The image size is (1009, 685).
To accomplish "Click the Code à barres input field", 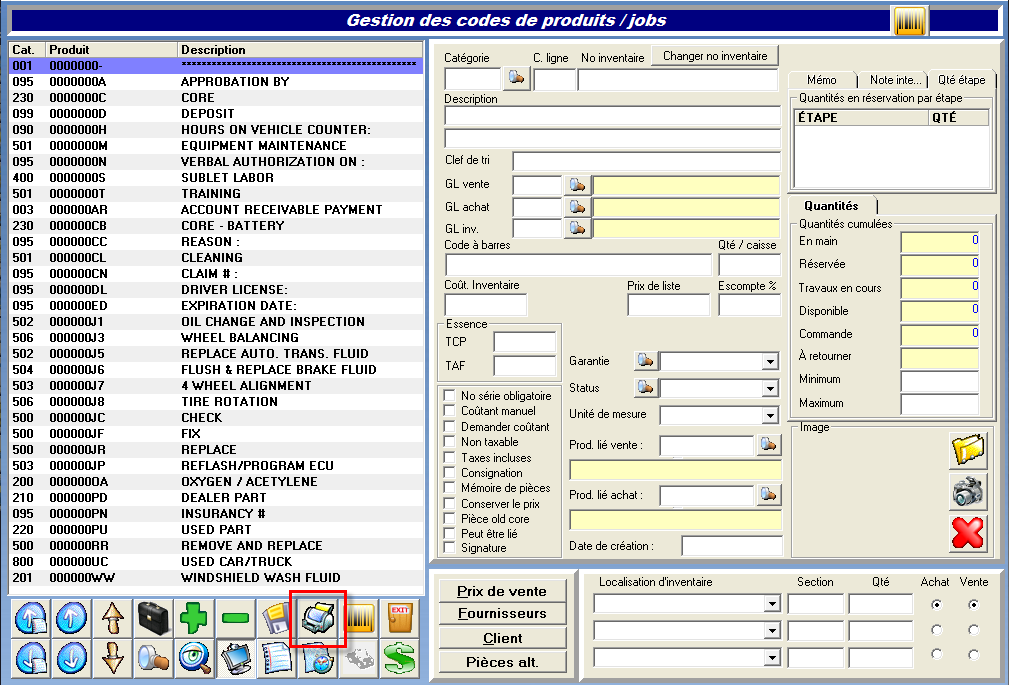I will coord(579,265).
